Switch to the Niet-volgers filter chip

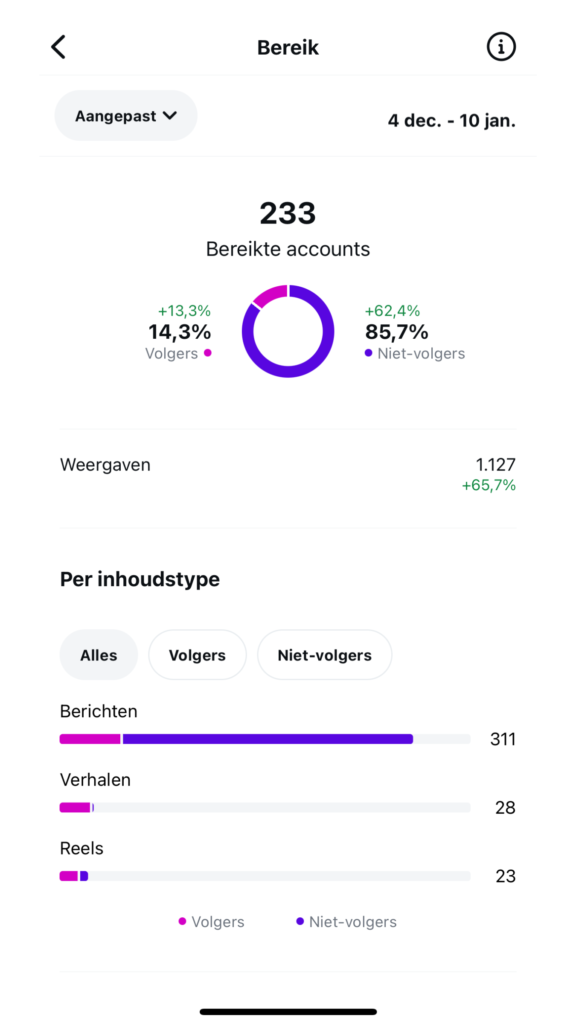click(325, 655)
